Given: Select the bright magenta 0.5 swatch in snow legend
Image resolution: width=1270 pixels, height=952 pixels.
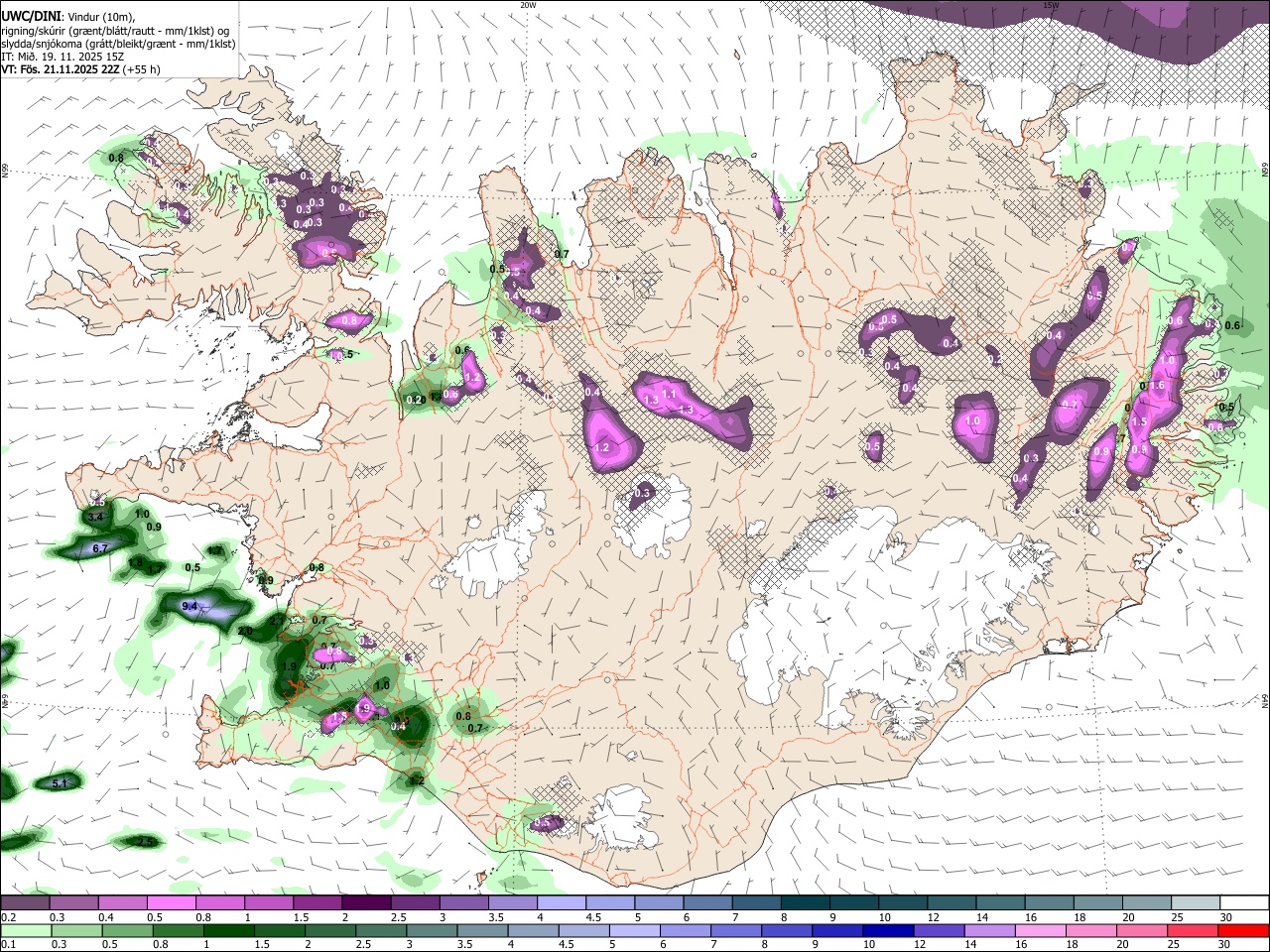Looking at the screenshot, I should (171, 902).
